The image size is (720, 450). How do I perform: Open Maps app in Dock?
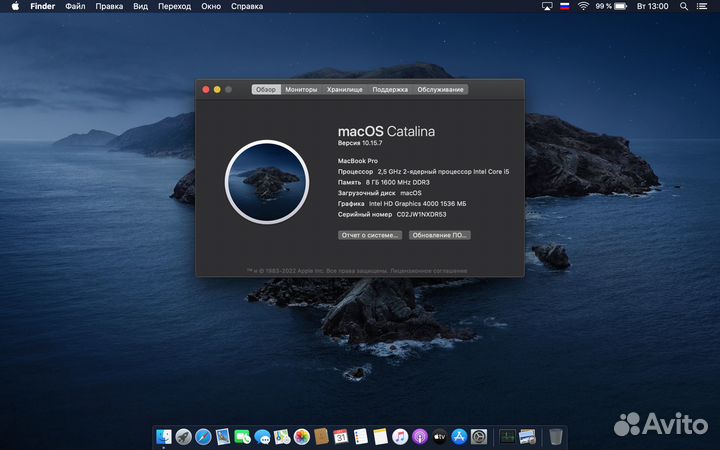(282, 436)
